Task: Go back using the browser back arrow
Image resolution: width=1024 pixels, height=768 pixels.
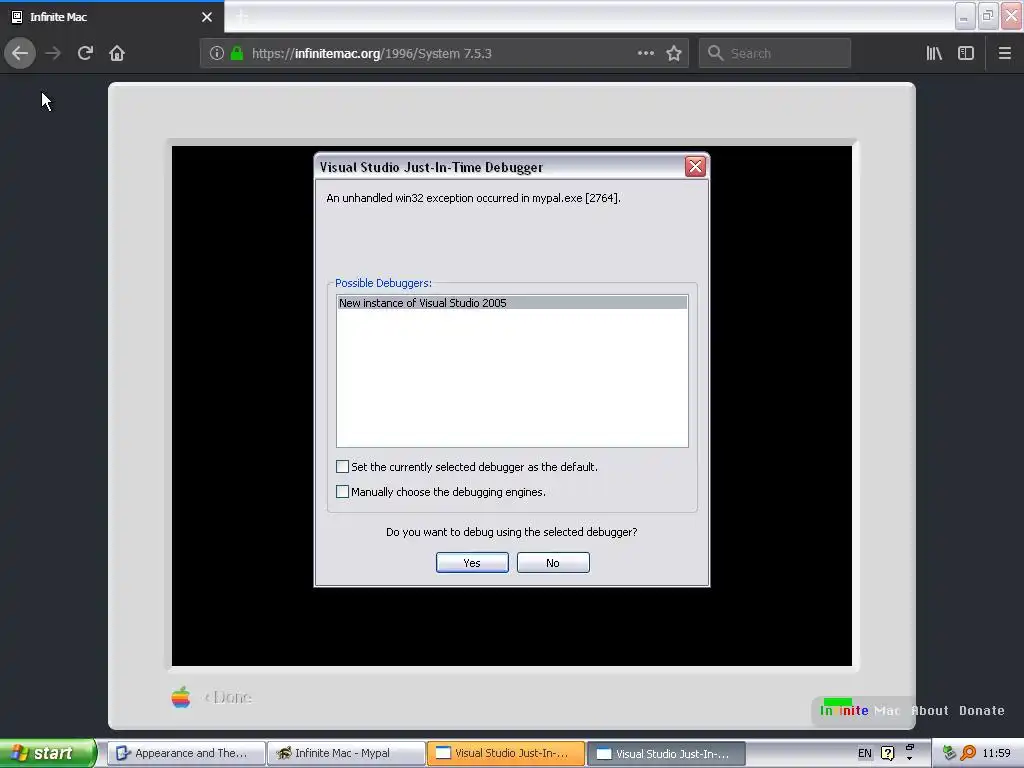Action: tap(20, 53)
